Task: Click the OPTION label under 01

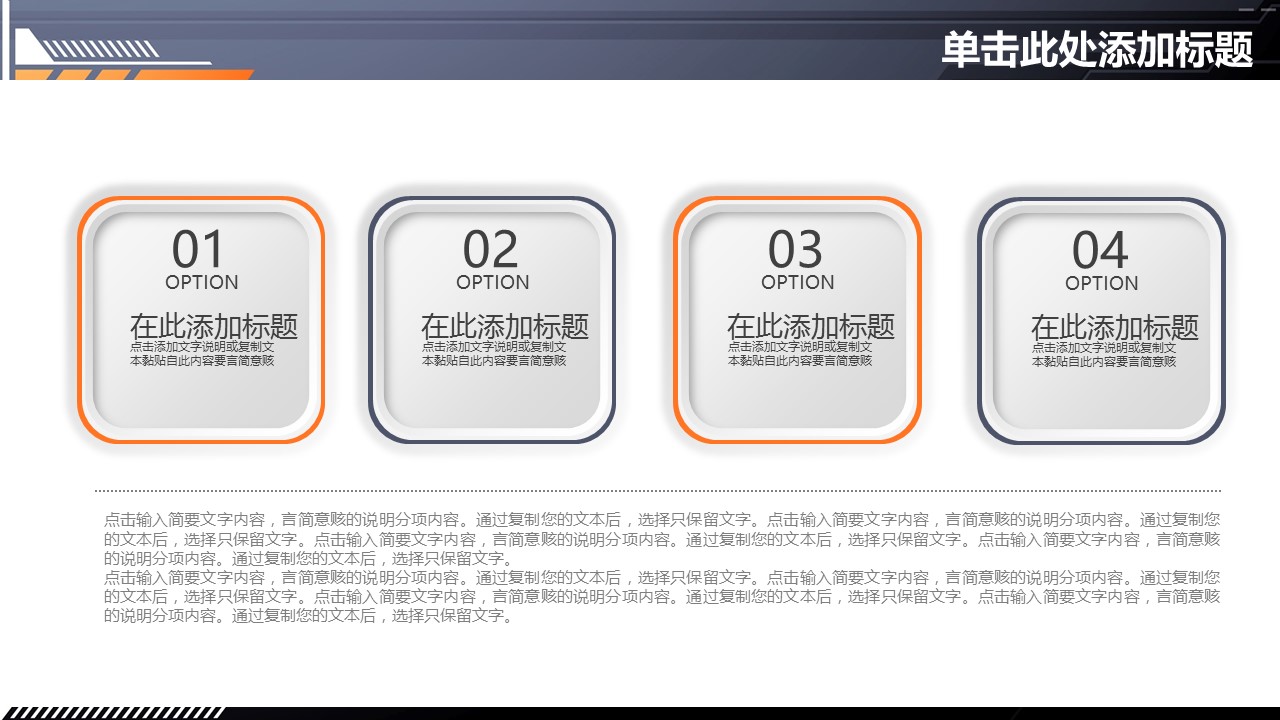Action: tap(202, 283)
